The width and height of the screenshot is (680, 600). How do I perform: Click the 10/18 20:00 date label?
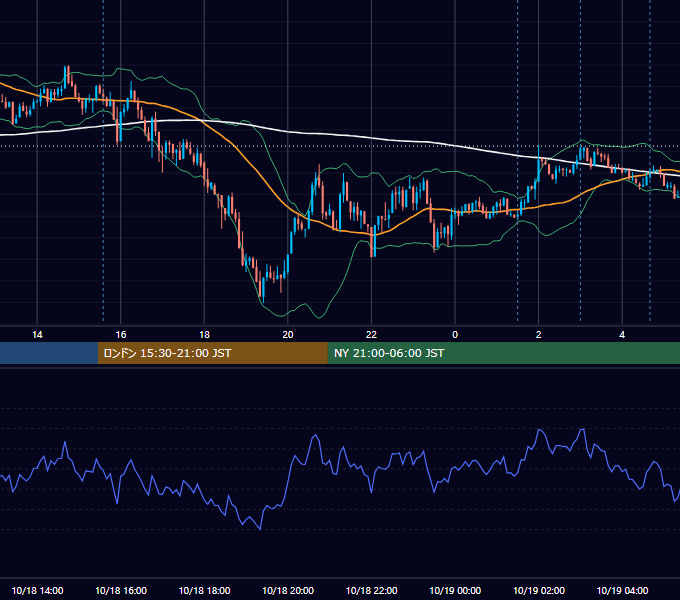[x=288, y=590]
